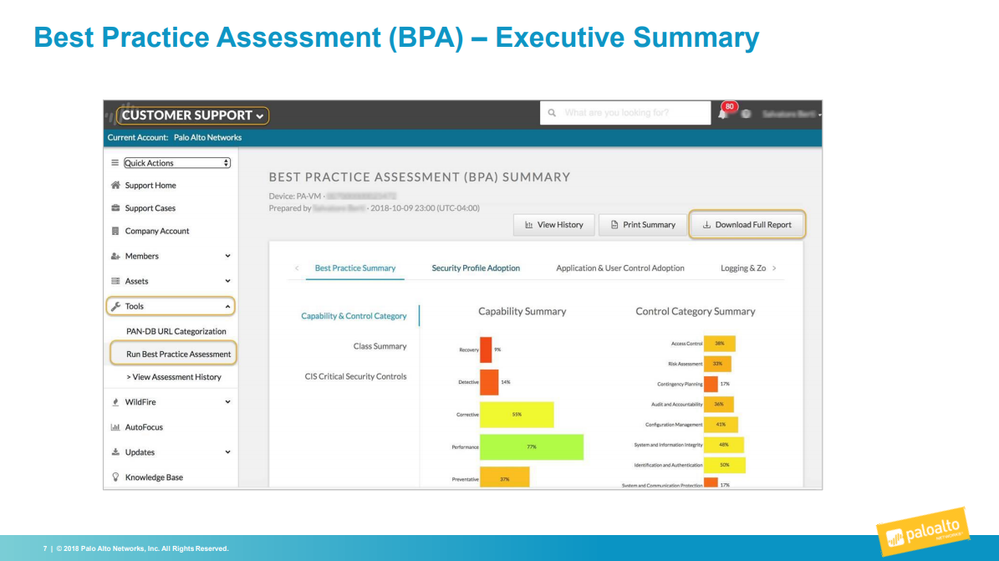Screen dimensions: 999x561
Task: Click the Tools wrench icon
Action: (x=115, y=306)
